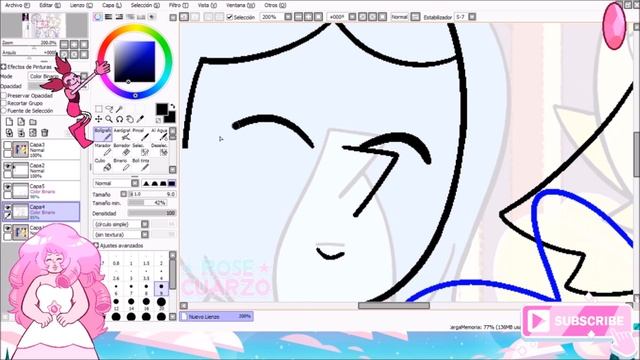Screen dimensions: 640x360
Task: Open the Ventana menu
Action: (240, 5)
